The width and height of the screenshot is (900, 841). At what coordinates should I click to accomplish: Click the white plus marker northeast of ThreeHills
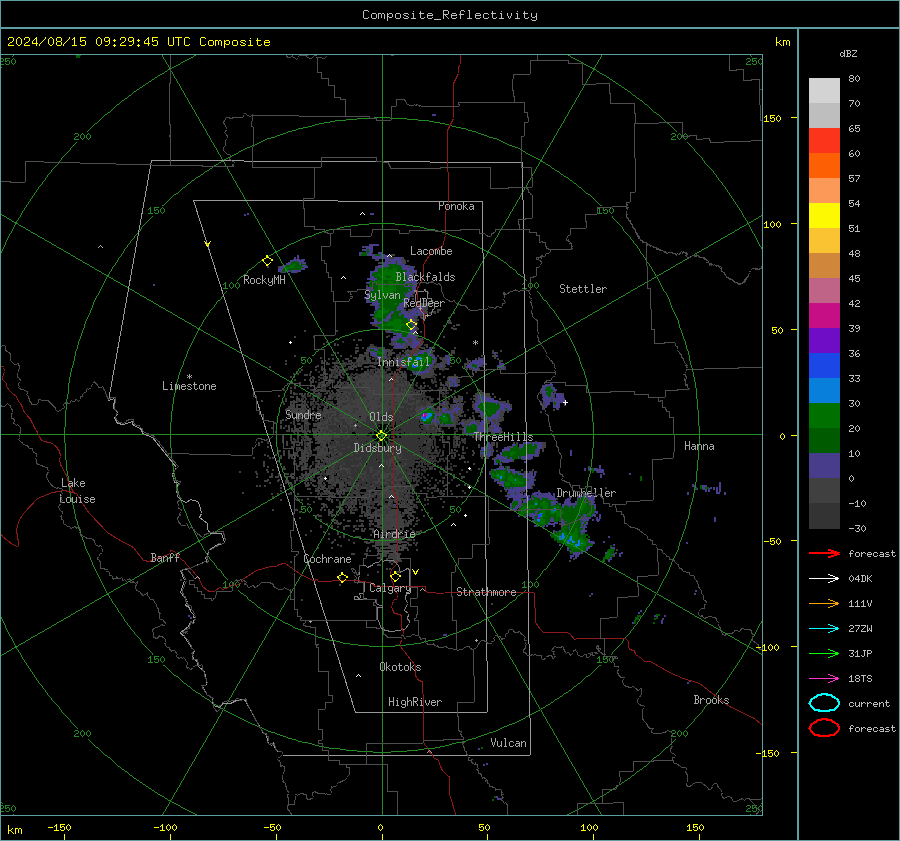click(565, 402)
